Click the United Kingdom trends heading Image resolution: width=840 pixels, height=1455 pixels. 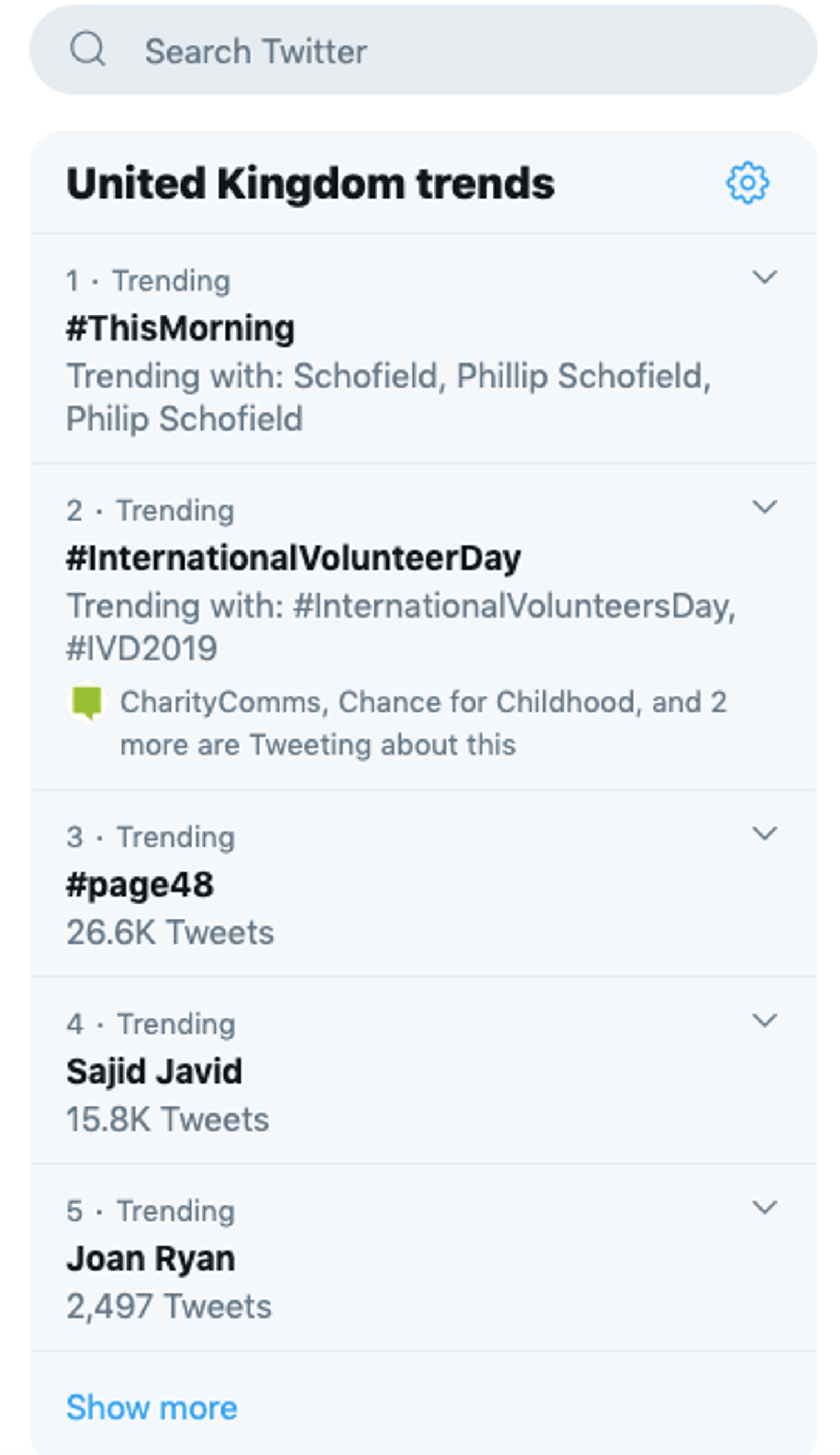[310, 184]
